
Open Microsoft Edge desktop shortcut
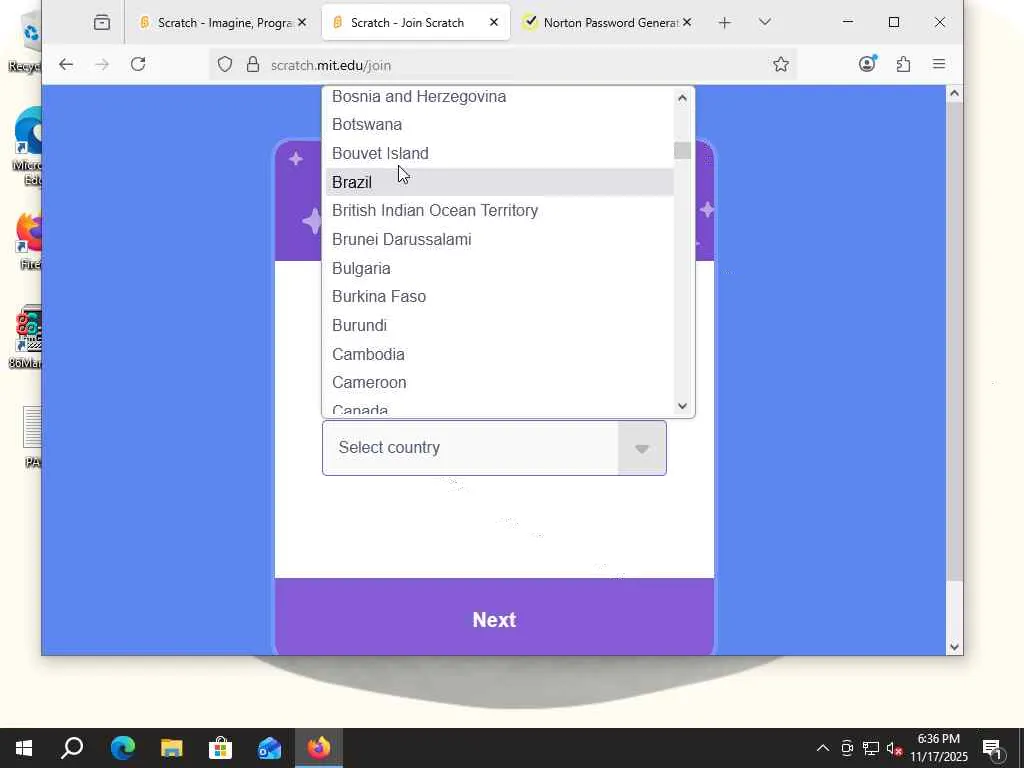(28, 147)
